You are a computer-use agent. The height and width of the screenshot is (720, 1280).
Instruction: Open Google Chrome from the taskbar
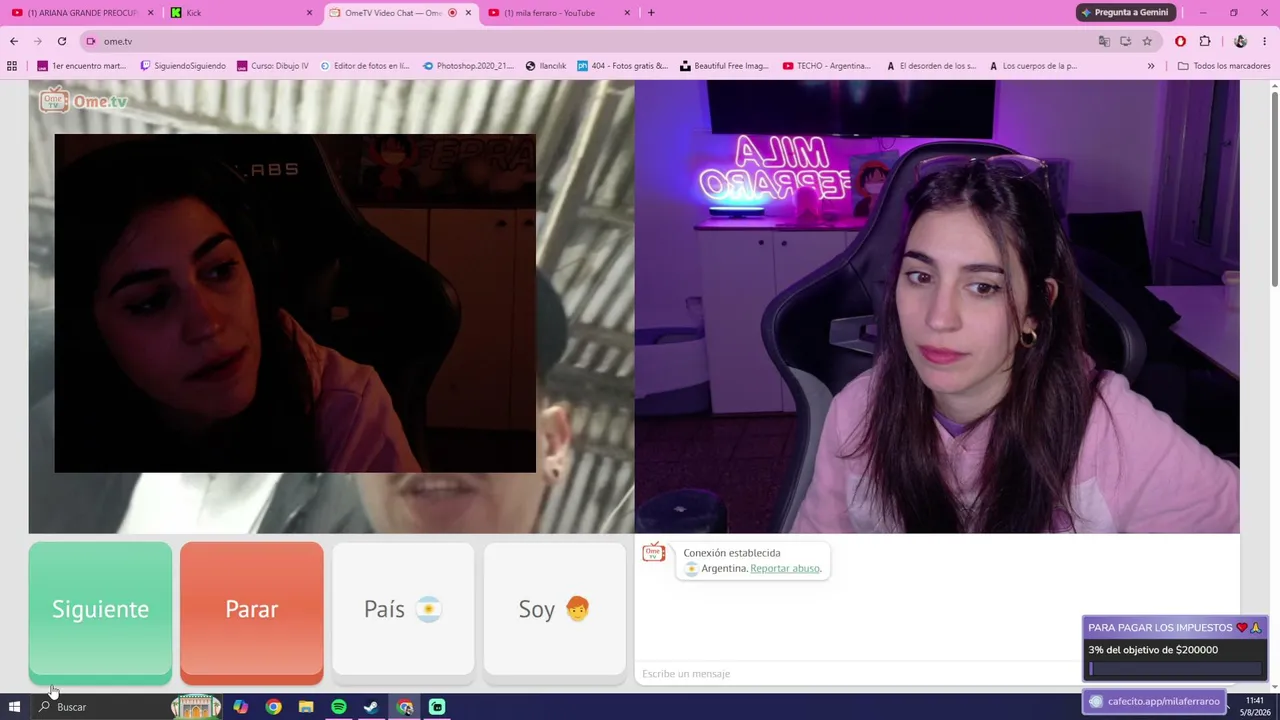click(x=273, y=707)
